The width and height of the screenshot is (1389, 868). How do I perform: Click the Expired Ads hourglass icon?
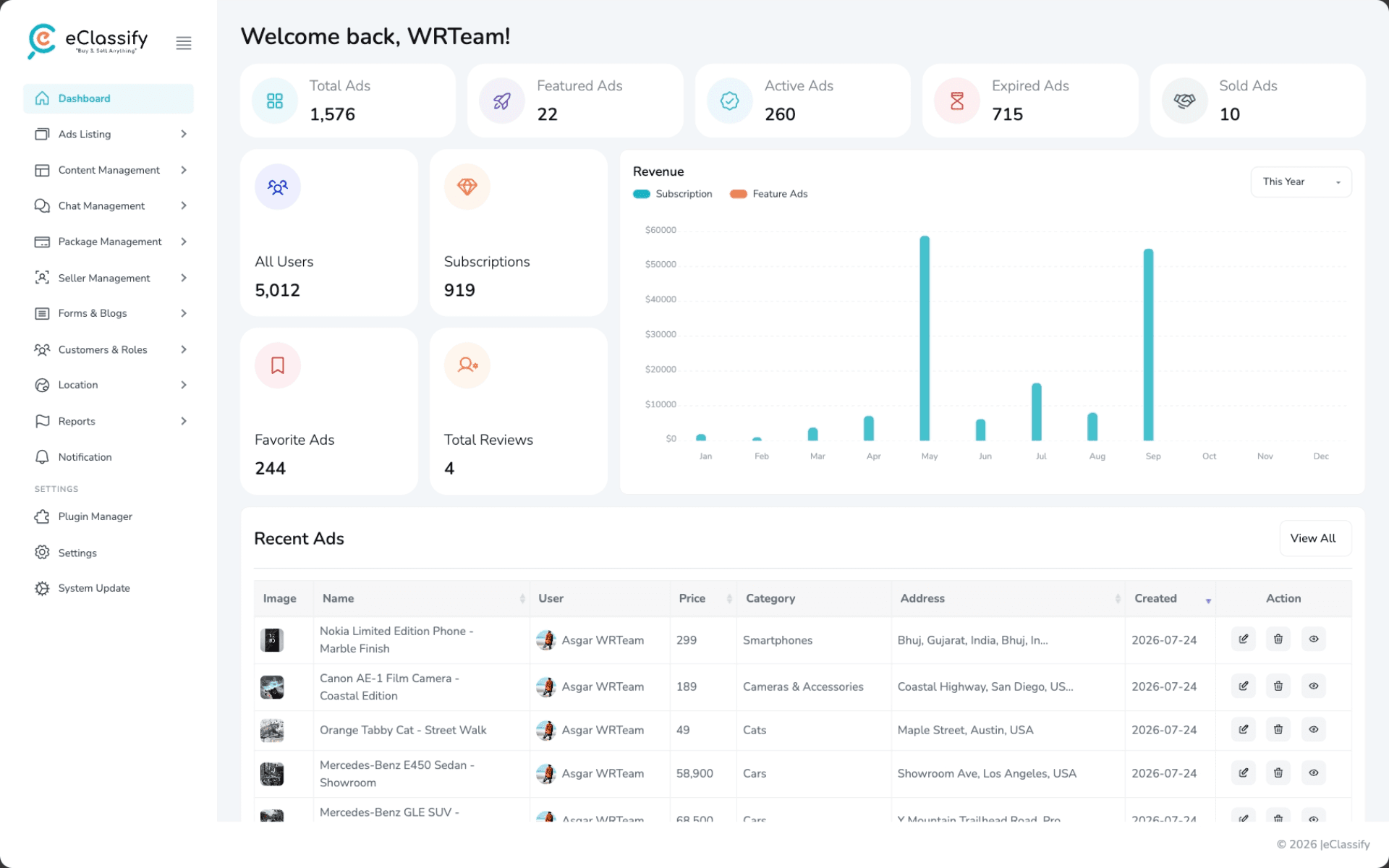[957, 101]
